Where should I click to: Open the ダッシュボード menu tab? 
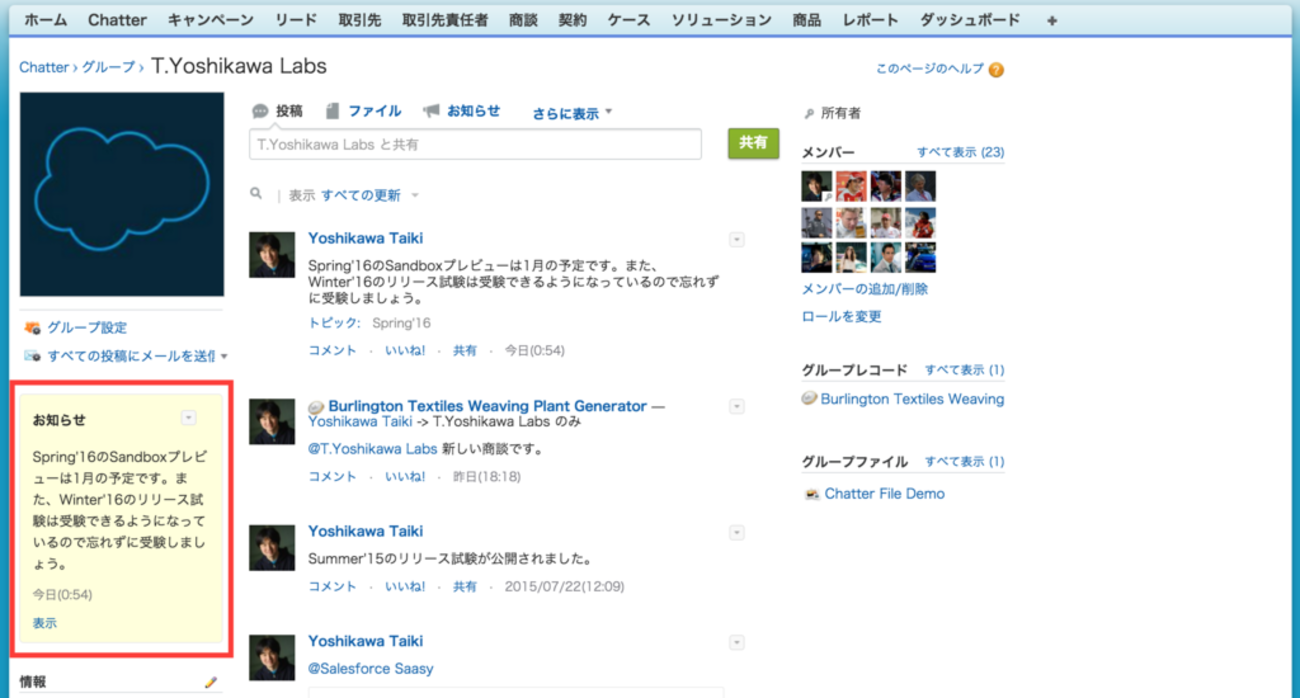pyautogui.click(x=970, y=20)
